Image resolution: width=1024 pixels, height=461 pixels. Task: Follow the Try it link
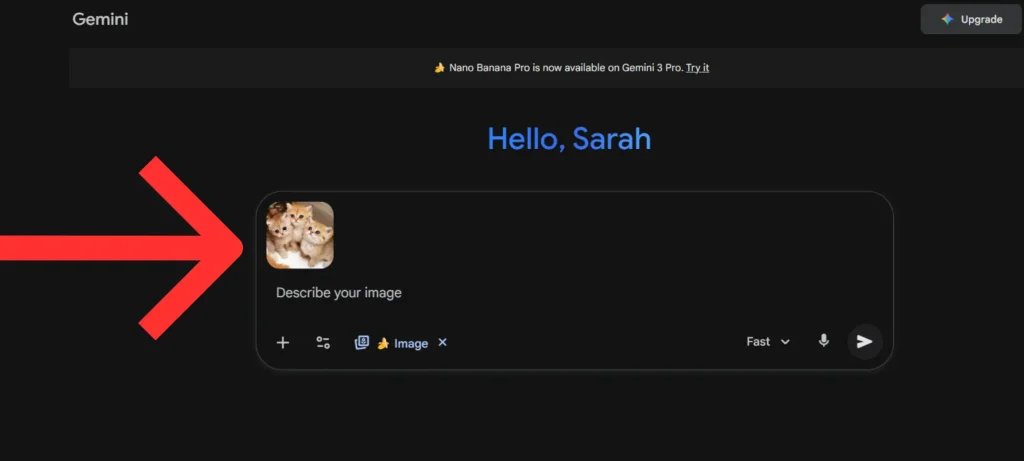697,68
